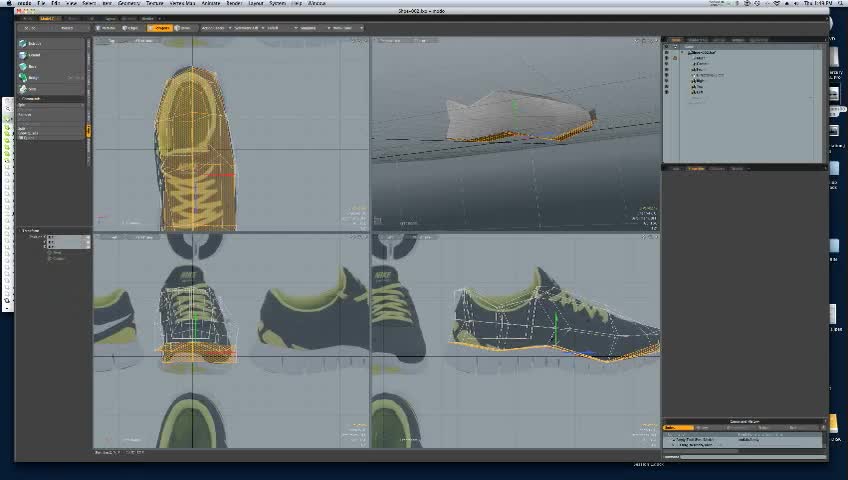Open the Geometry menu
848x480 pixels.
pyautogui.click(x=129, y=3)
